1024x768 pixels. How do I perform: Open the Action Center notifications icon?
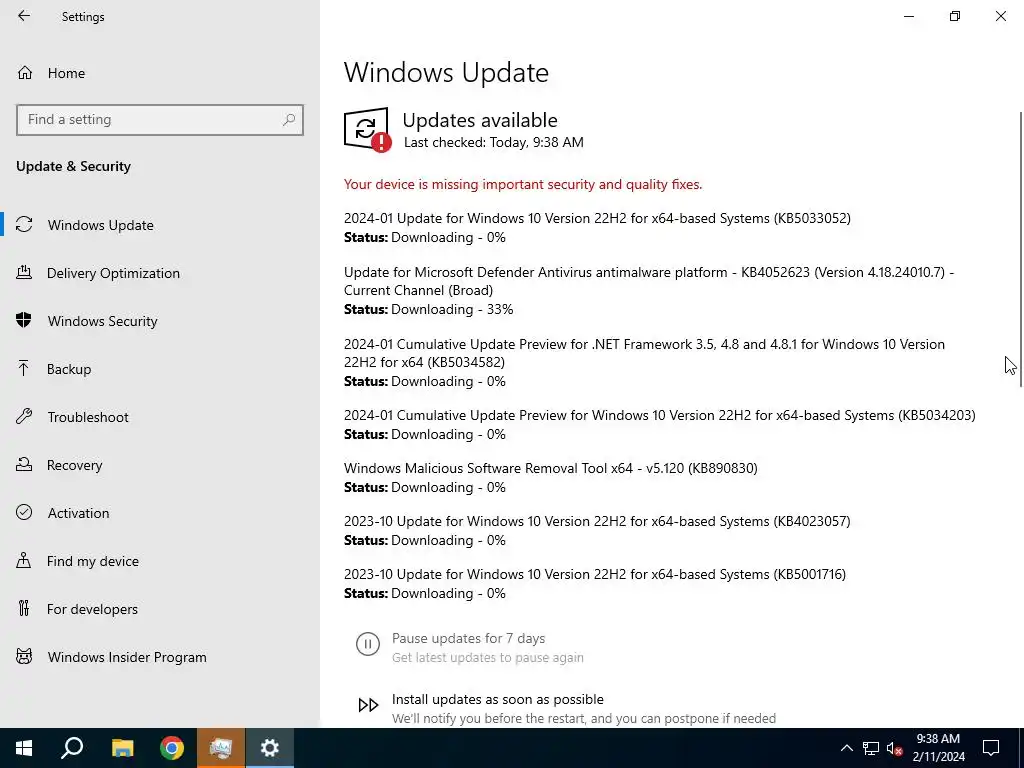pyautogui.click(x=991, y=748)
